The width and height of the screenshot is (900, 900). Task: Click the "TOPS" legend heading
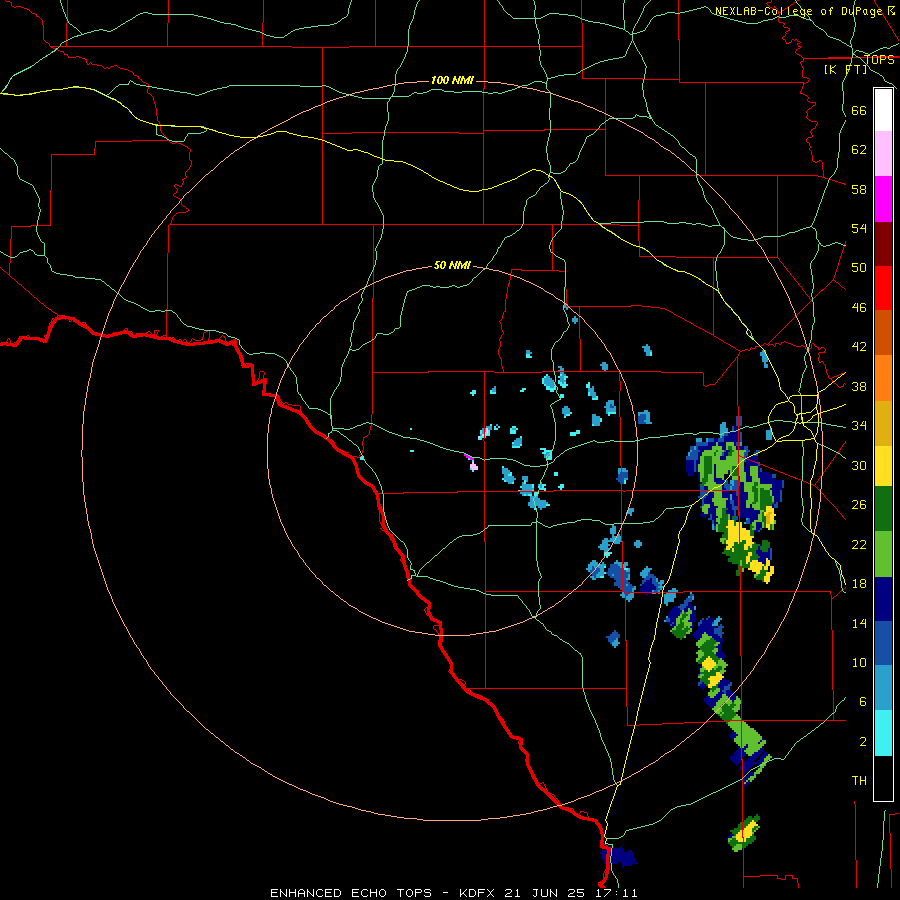coord(879,59)
